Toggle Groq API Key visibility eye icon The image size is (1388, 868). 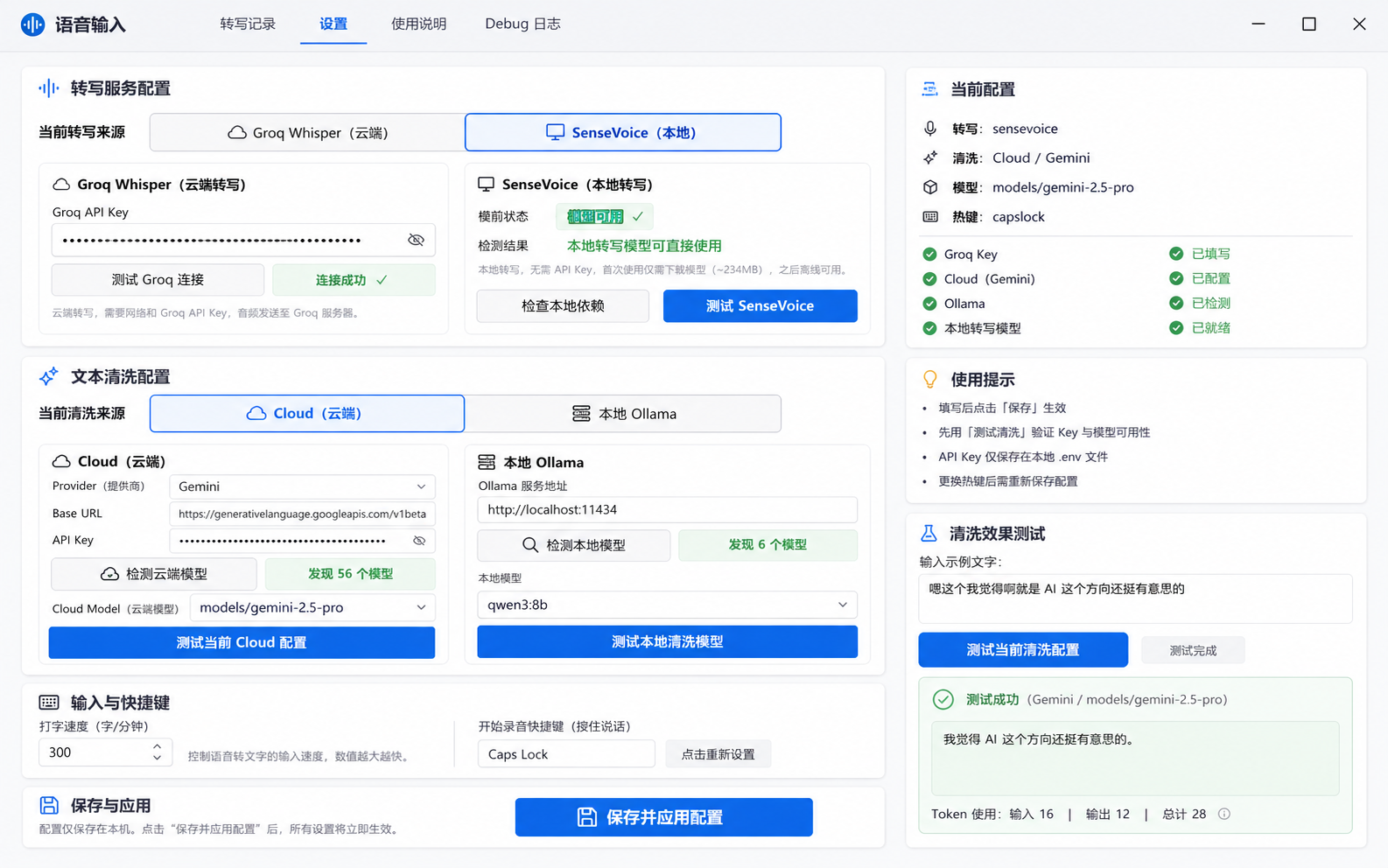coord(416,240)
